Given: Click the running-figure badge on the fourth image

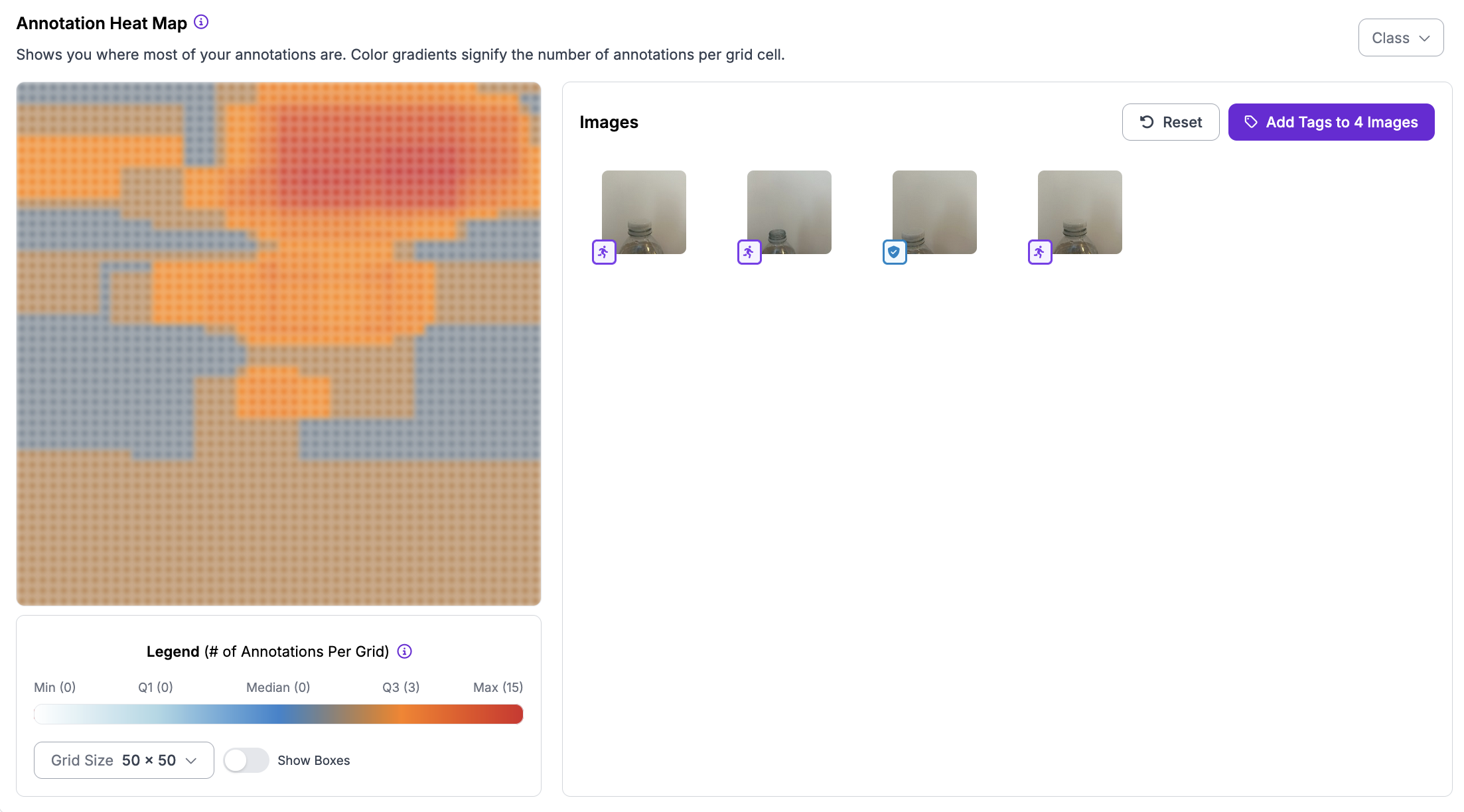Looking at the screenshot, I should [1040, 252].
